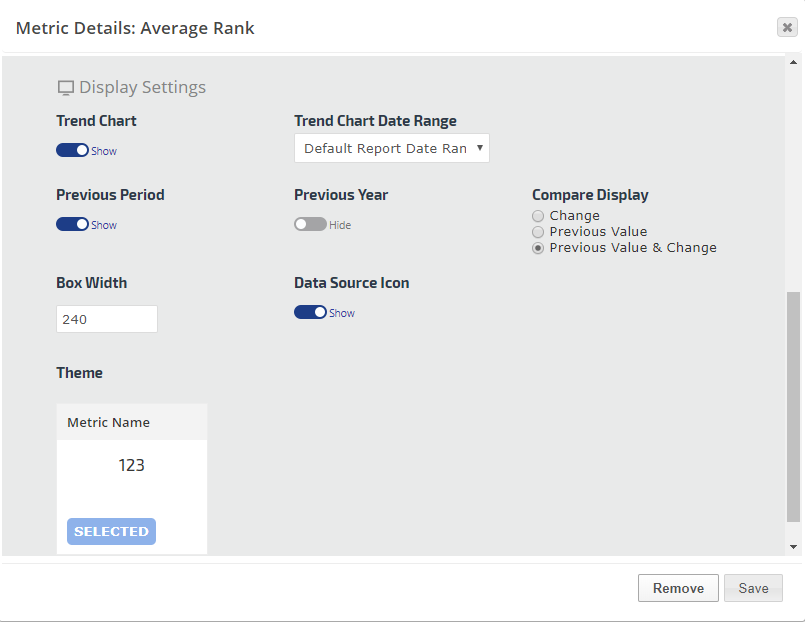
Task: Disable the Previous Period switch
Action: (x=73, y=224)
